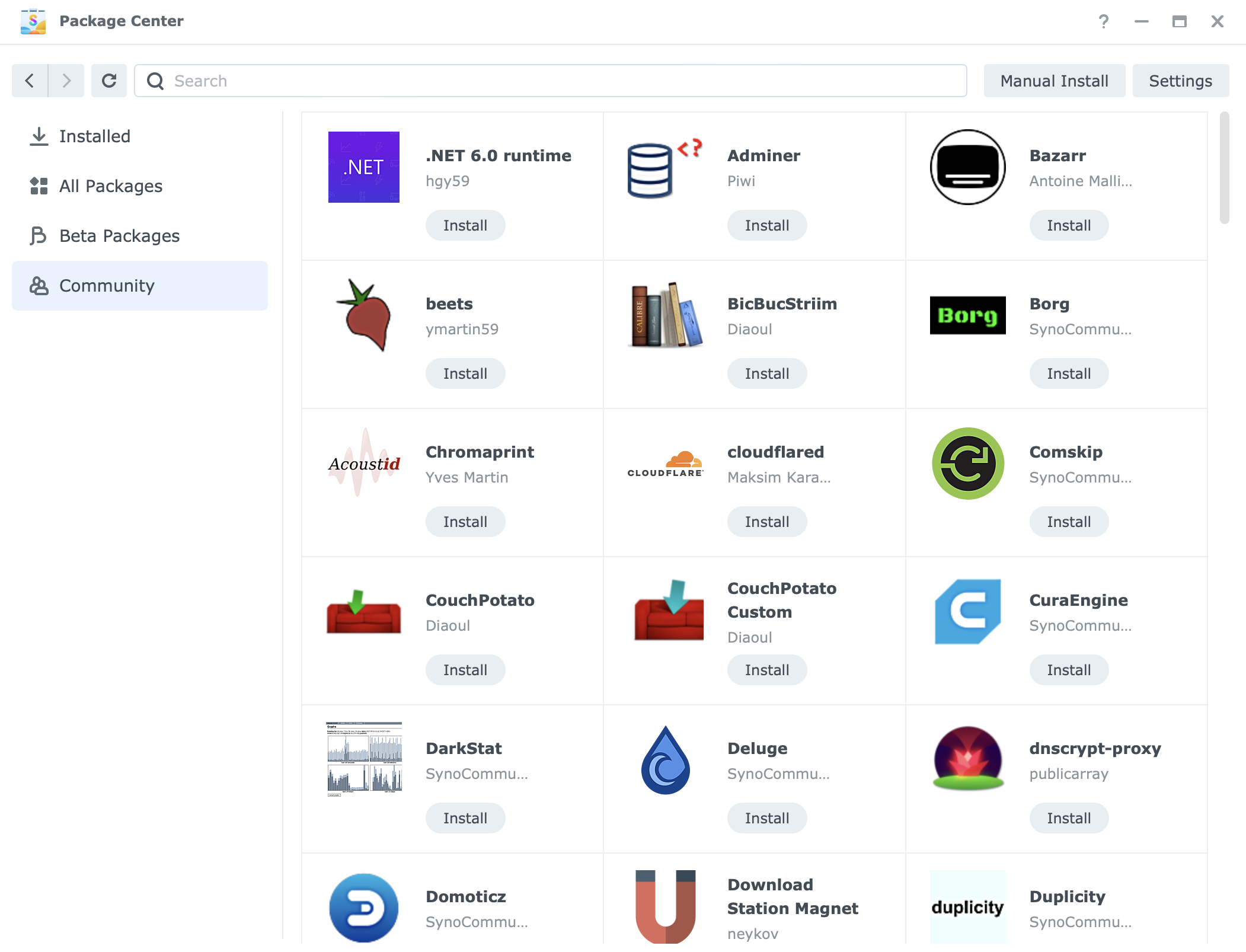Open Package Center Settings
Image resolution: width=1246 pixels, height=952 pixels.
pos(1181,81)
